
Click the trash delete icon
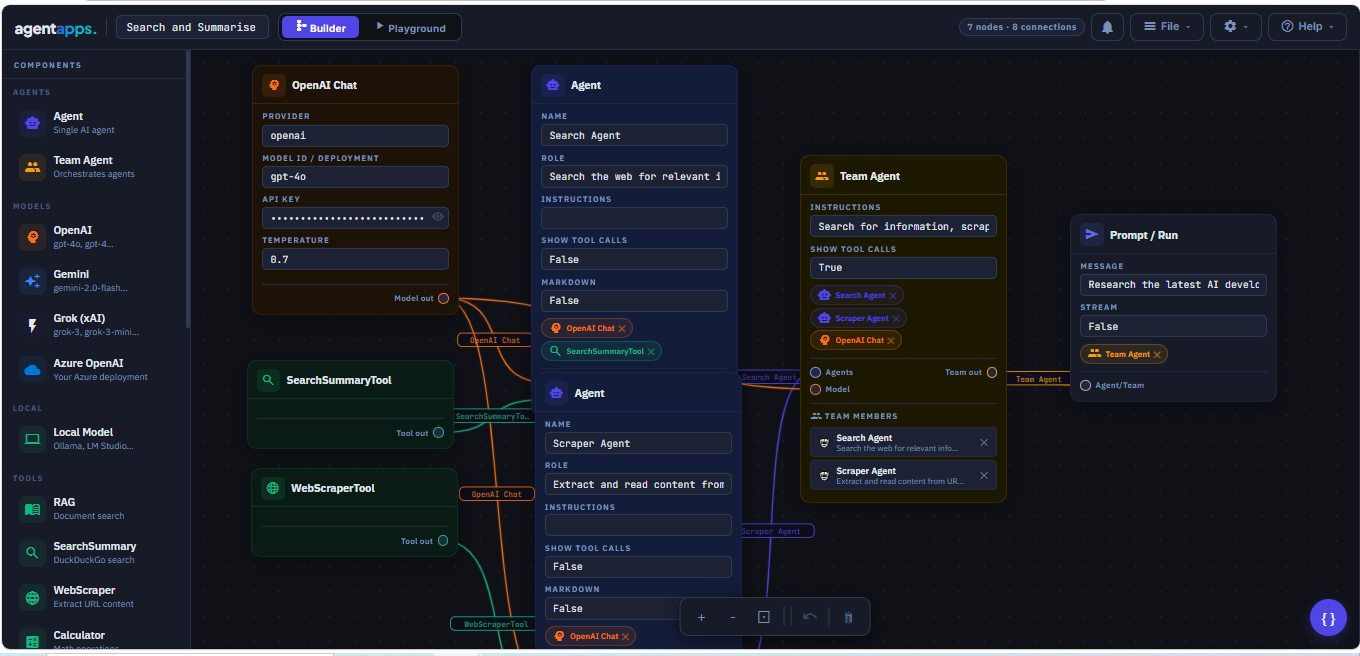point(848,617)
